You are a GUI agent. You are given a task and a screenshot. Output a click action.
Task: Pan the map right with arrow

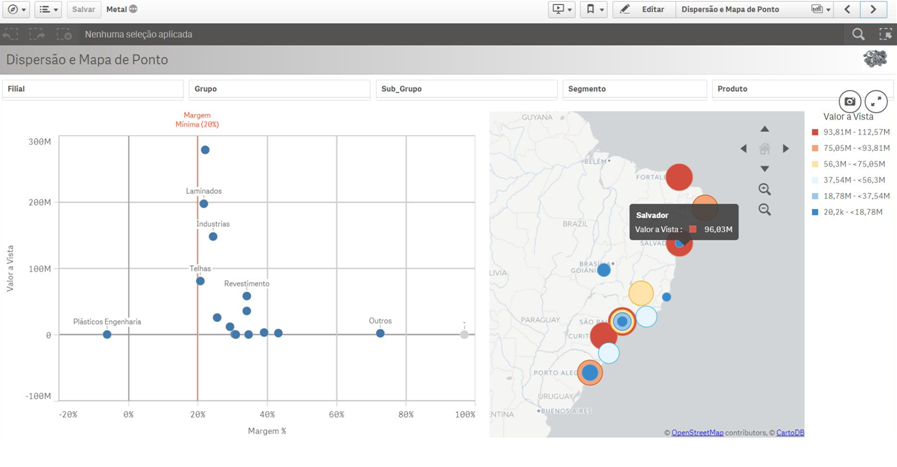pos(786,149)
